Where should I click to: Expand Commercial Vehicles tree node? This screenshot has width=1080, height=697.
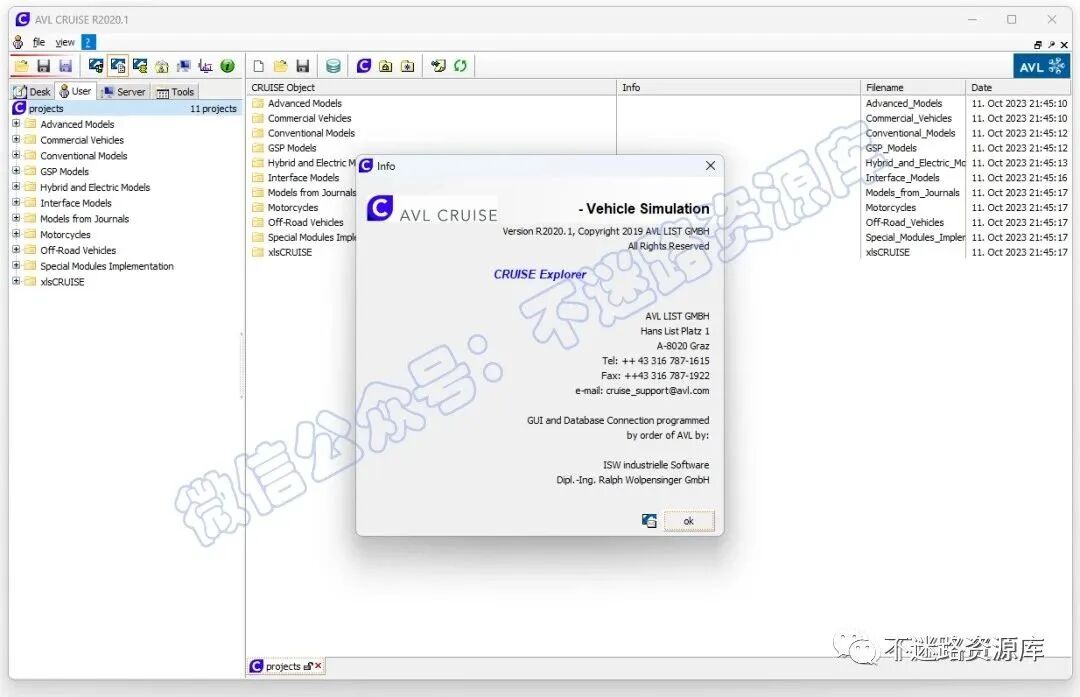16,139
